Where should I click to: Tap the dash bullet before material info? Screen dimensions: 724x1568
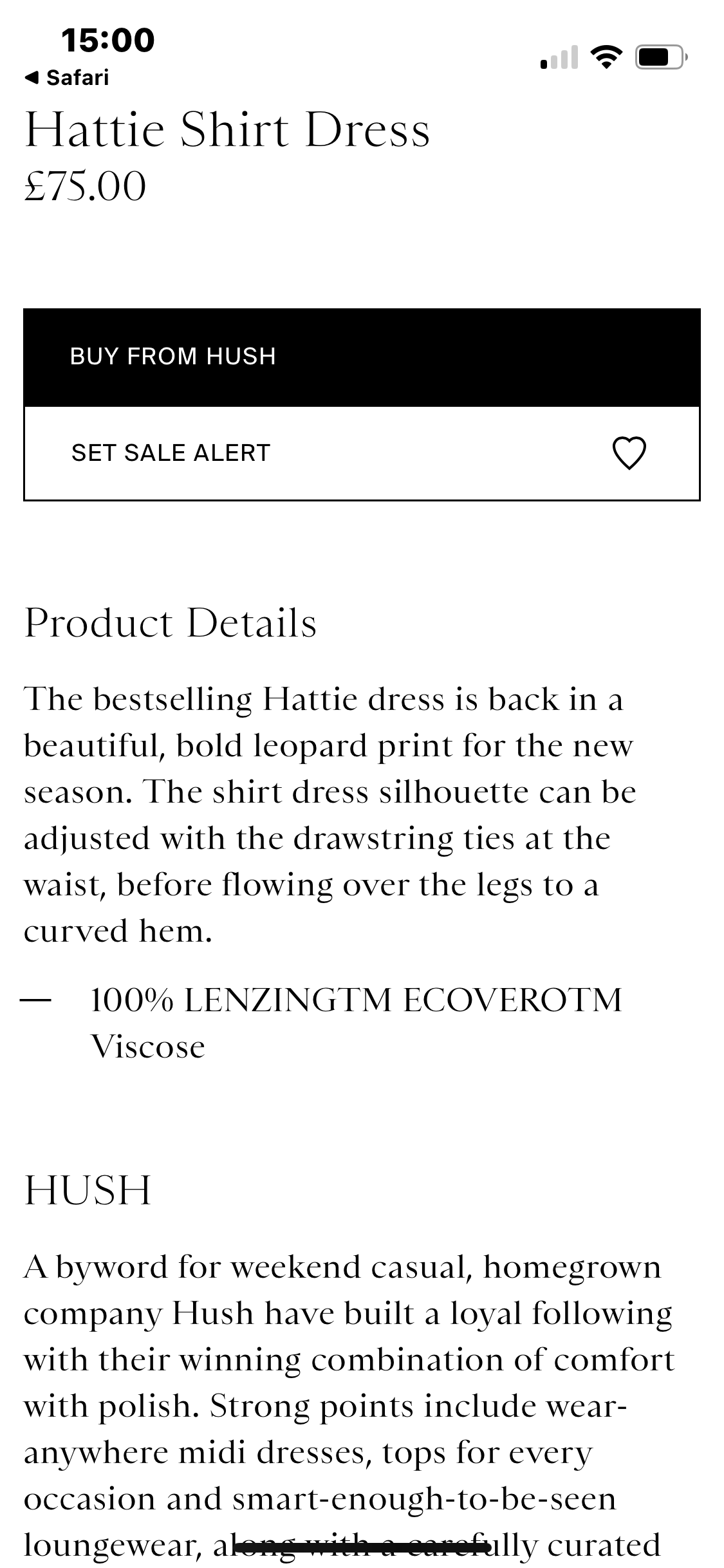click(36, 1000)
